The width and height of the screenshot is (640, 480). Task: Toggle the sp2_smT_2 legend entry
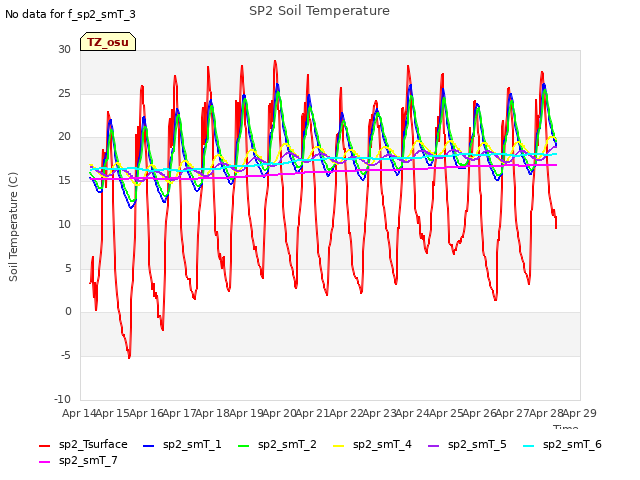coord(277,444)
